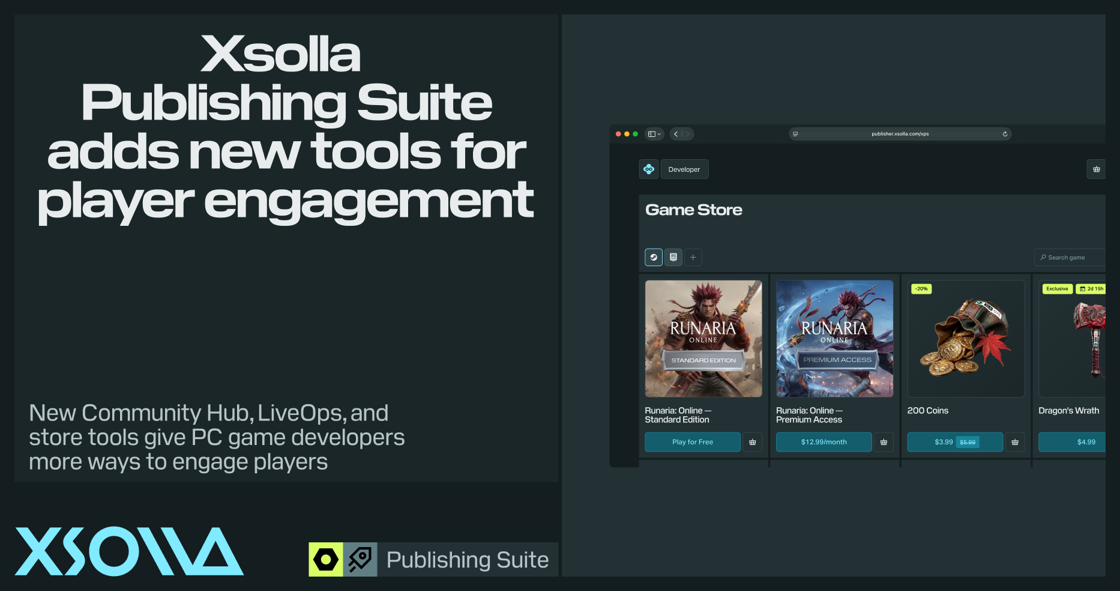Add Runaria Premium Access to cart via basket icon
The width and height of the screenshot is (1120, 591).
tap(884, 442)
